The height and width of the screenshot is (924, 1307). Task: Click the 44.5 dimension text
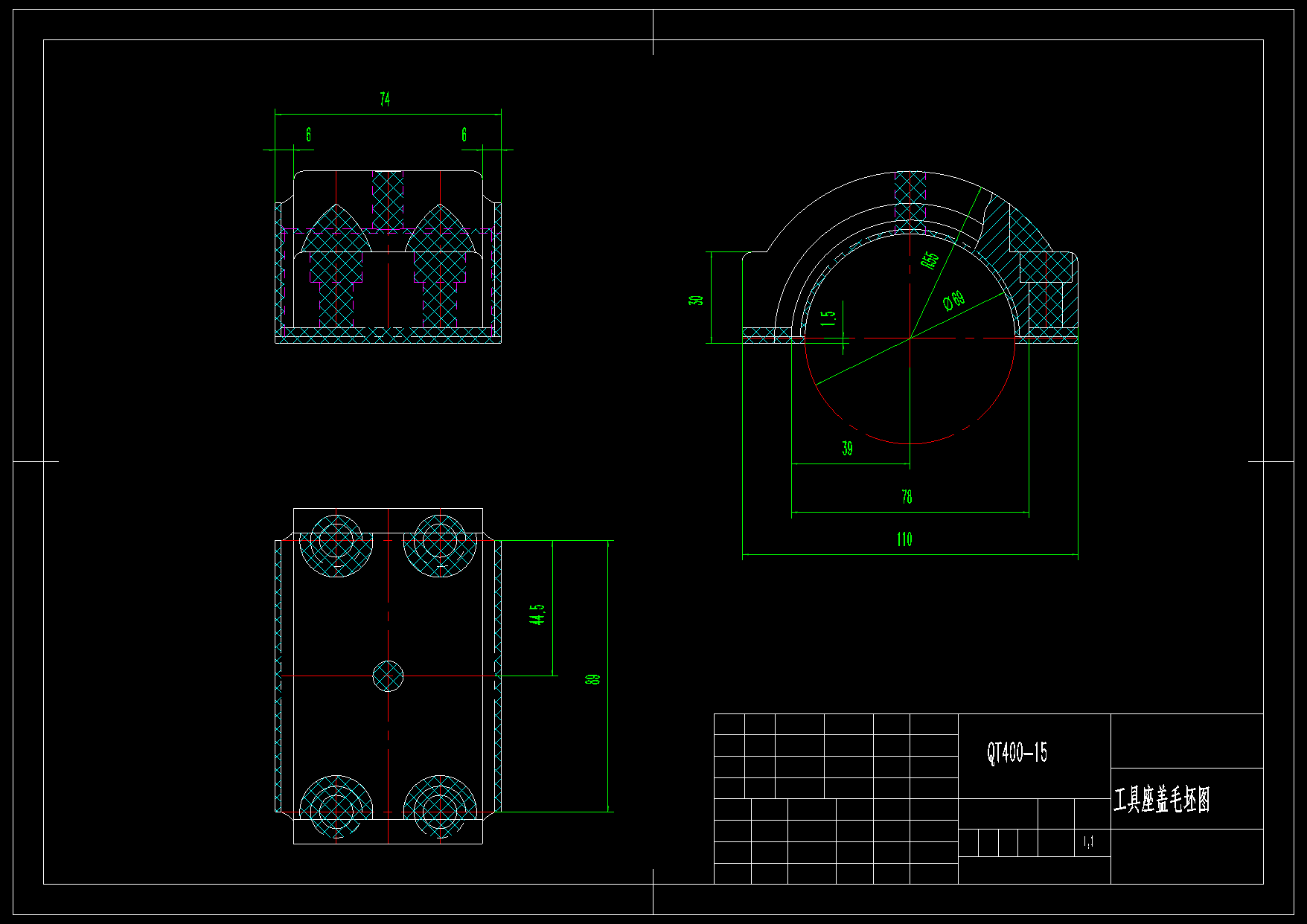click(537, 614)
